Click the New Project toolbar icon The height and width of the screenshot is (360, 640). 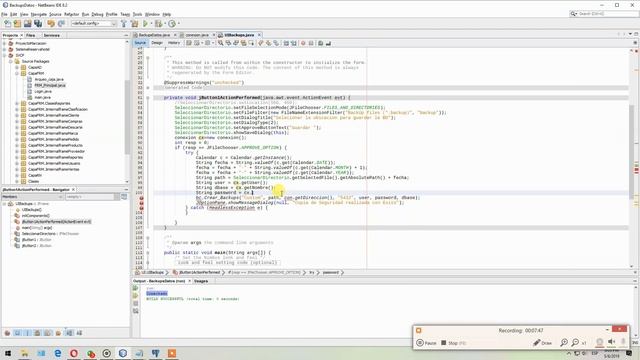17,24
